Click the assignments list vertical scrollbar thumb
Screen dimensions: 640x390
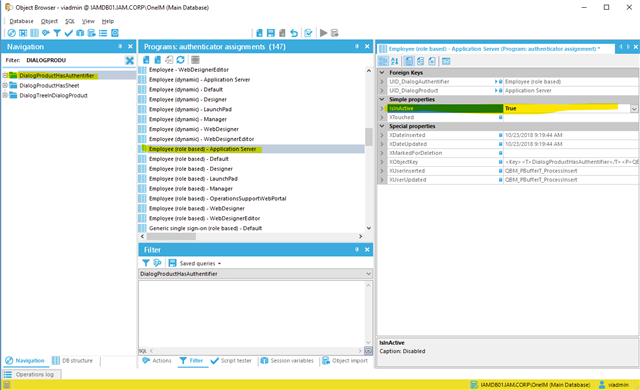tap(369, 137)
